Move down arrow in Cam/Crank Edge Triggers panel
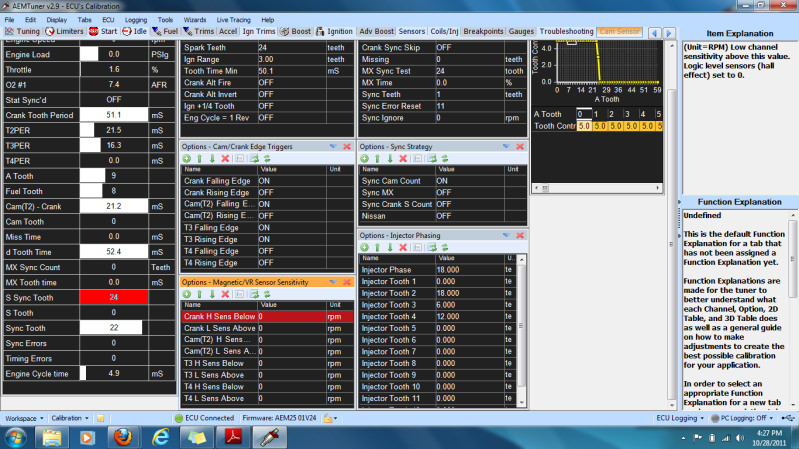Screen dimensions: 799x449 [x=212, y=159]
